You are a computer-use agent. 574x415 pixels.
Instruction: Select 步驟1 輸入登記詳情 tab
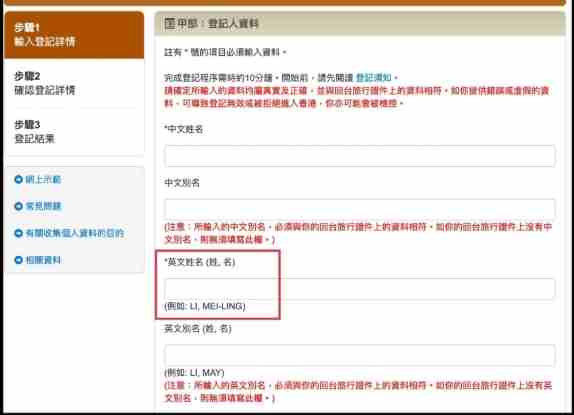(74, 35)
